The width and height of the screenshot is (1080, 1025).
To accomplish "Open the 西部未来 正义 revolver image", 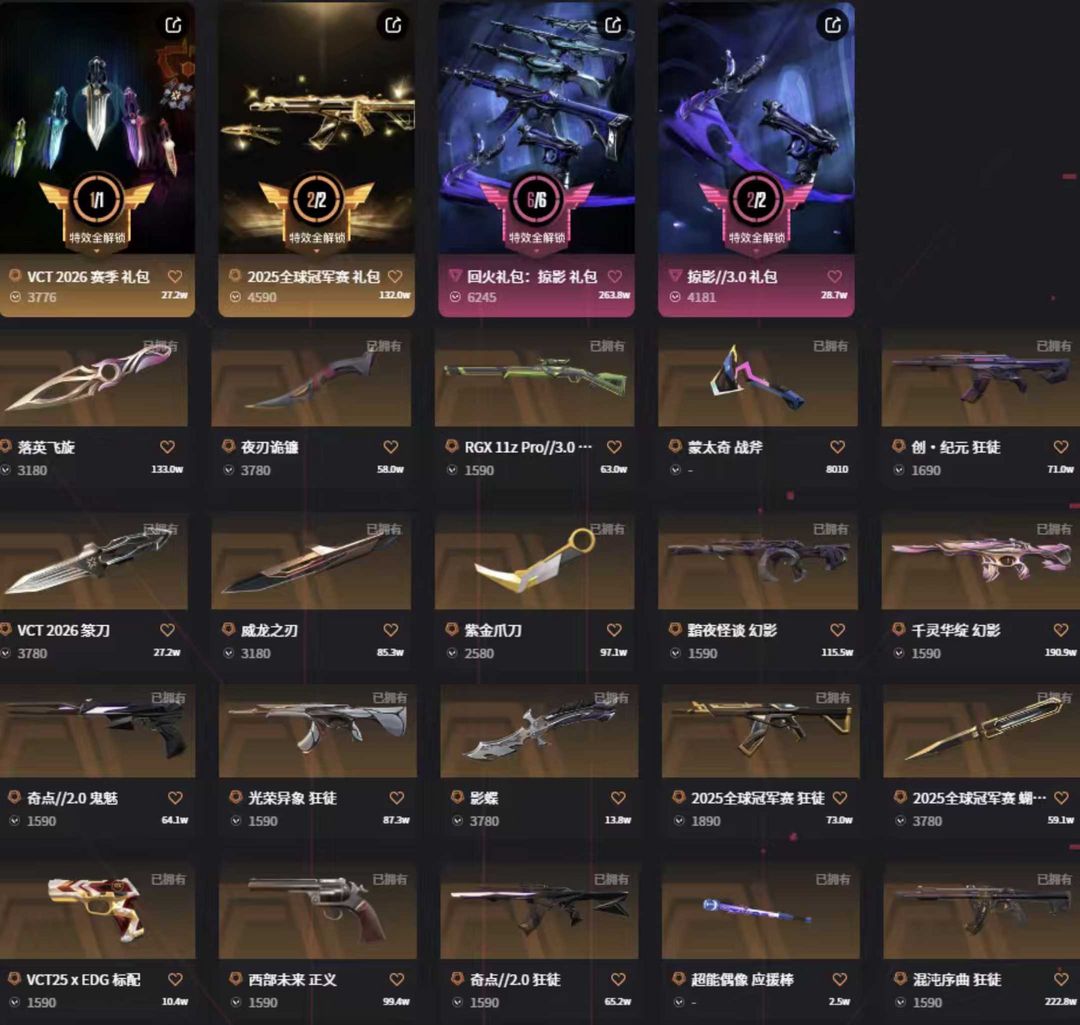I will tap(318, 911).
